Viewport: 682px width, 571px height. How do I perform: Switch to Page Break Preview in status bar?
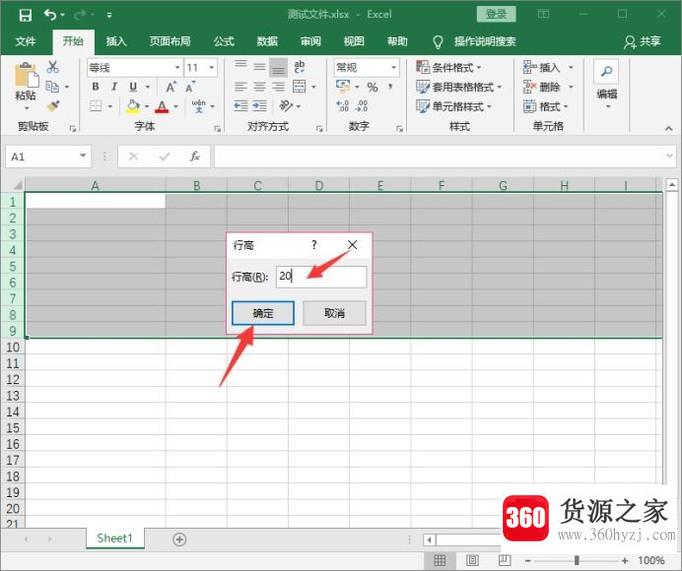tap(505, 560)
